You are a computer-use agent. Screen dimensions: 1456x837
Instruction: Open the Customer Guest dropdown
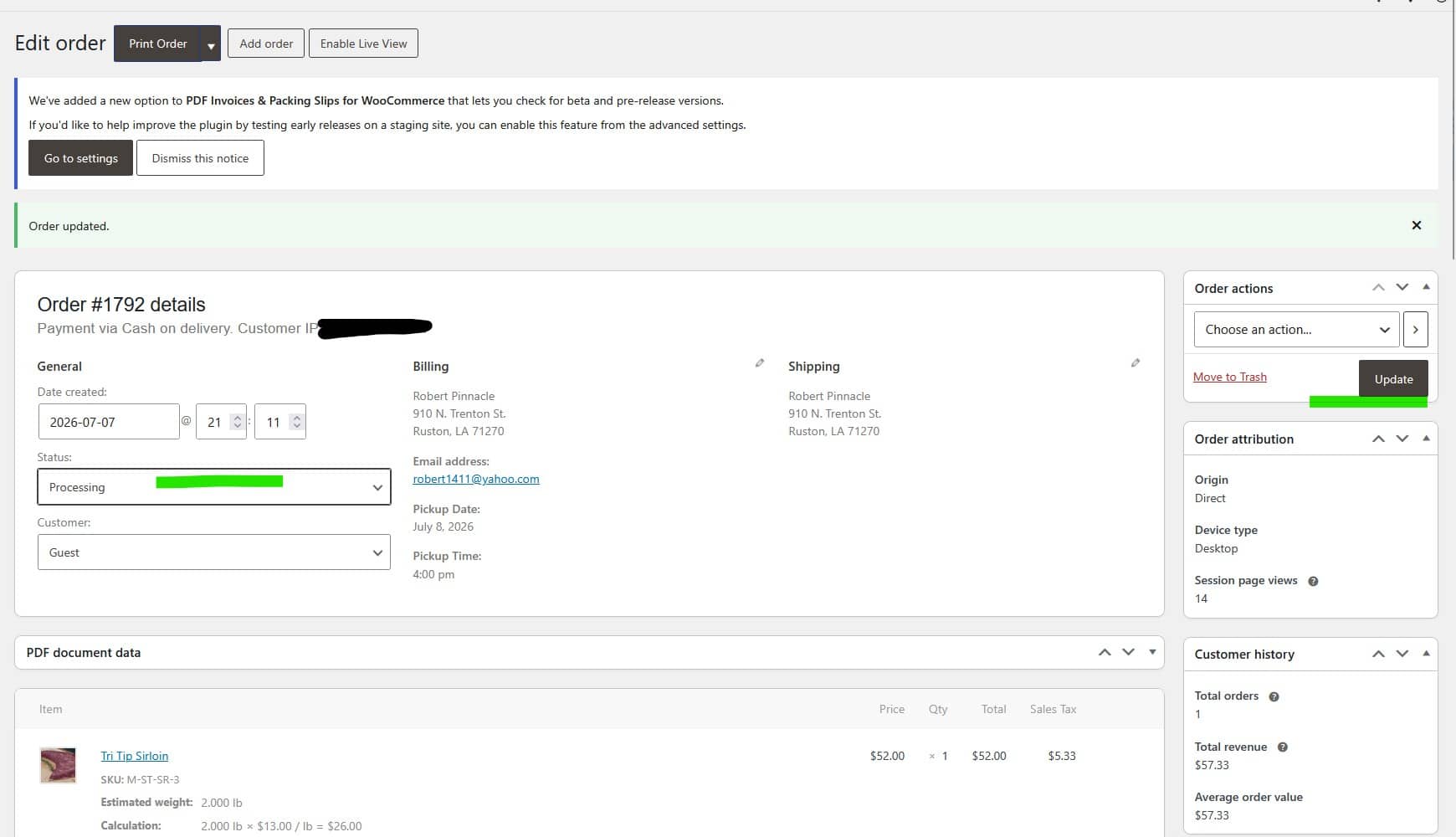[214, 552]
